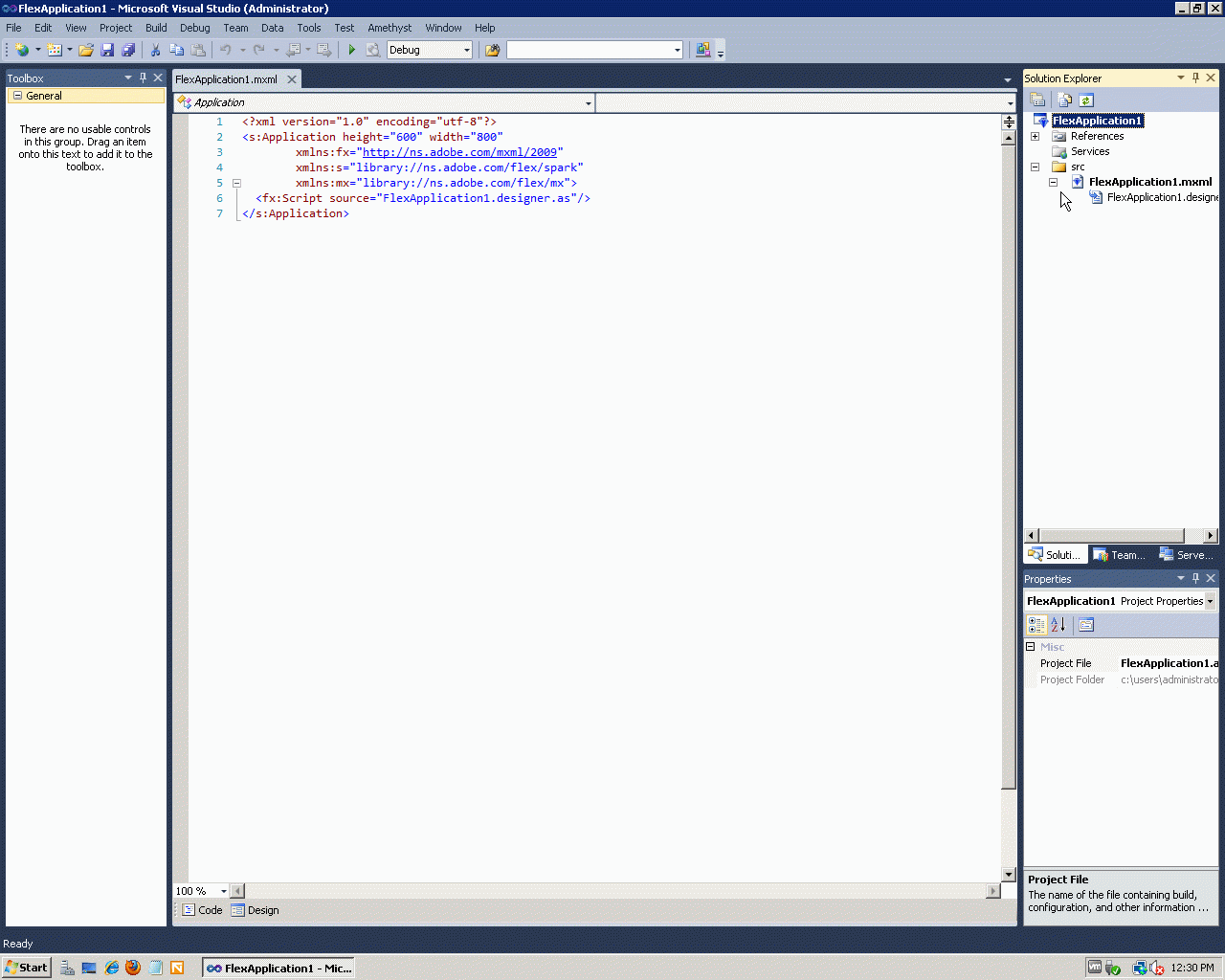Click the Internet Explorer icon in the taskbar
Image resolution: width=1225 pixels, height=980 pixels.
point(112,968)
